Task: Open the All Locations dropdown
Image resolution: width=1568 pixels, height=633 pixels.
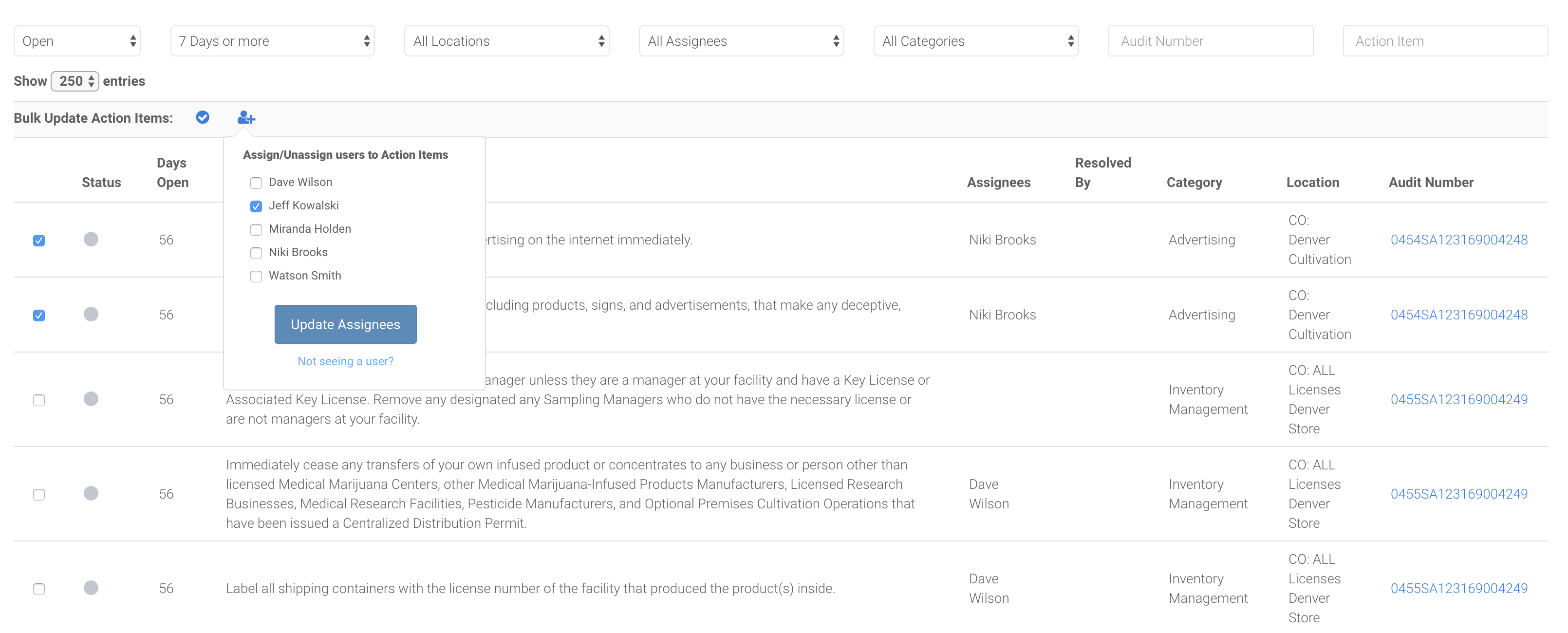Action: click(506, 41)
